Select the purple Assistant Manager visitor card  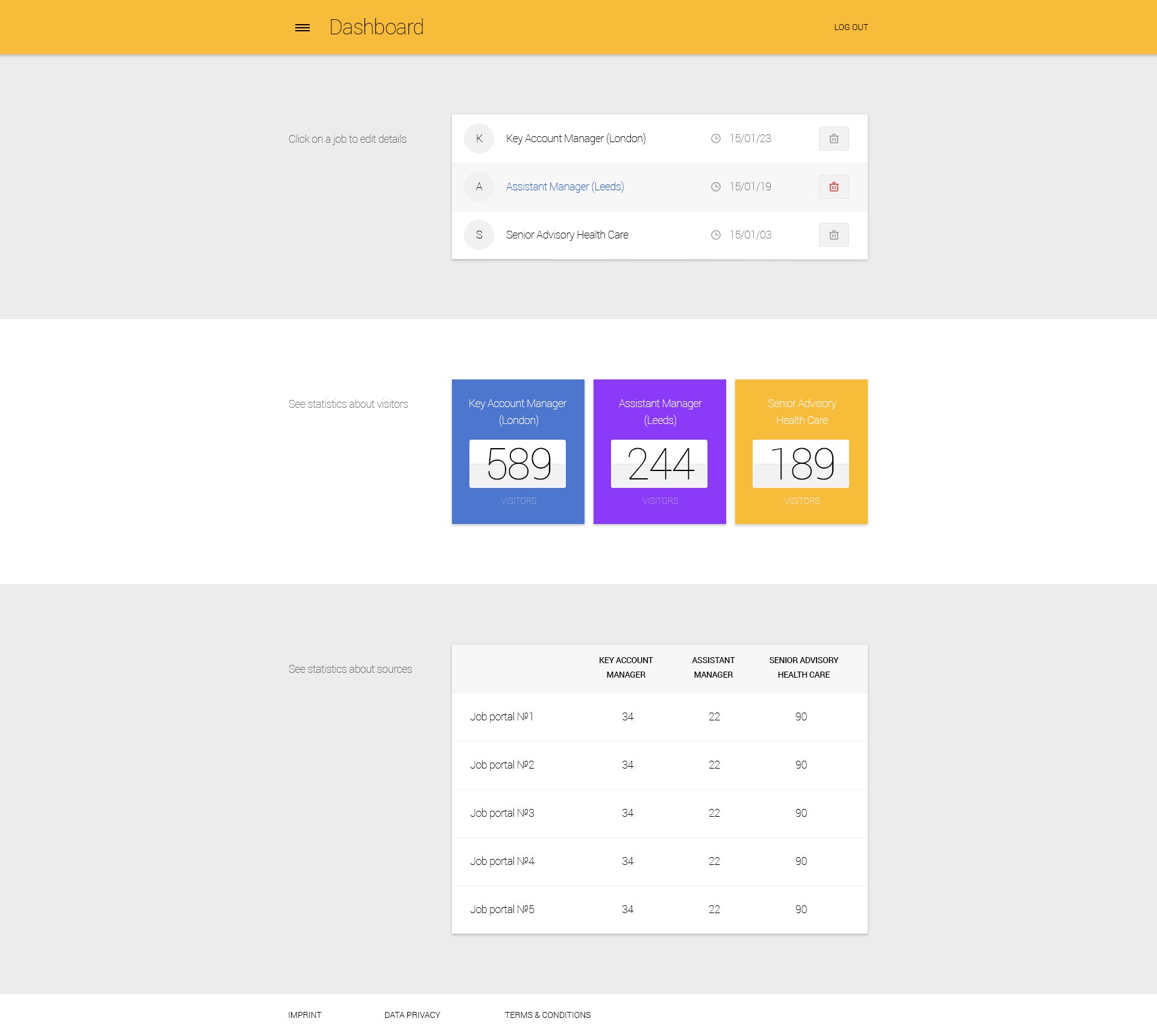[660, 452]
